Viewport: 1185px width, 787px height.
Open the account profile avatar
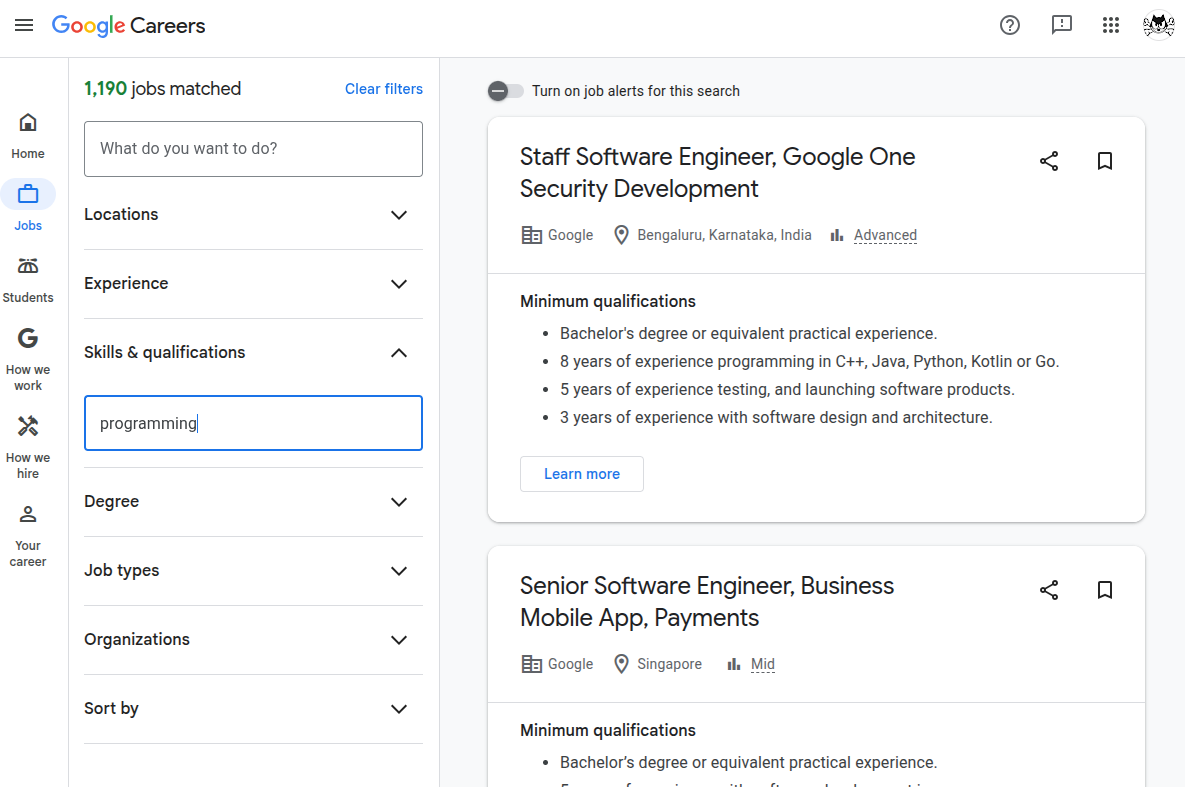(x=1159, y=25)
